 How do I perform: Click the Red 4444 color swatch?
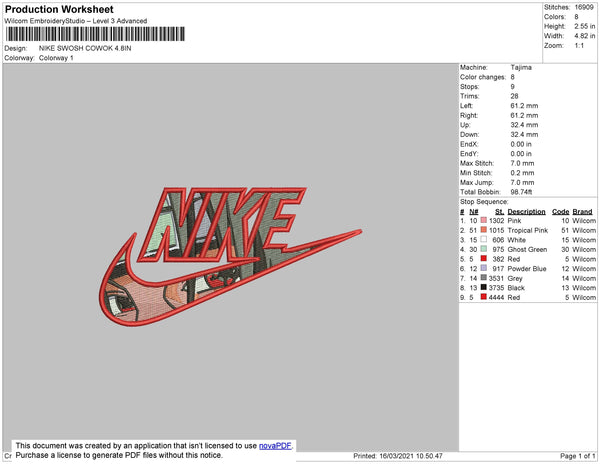coord(484,297)
